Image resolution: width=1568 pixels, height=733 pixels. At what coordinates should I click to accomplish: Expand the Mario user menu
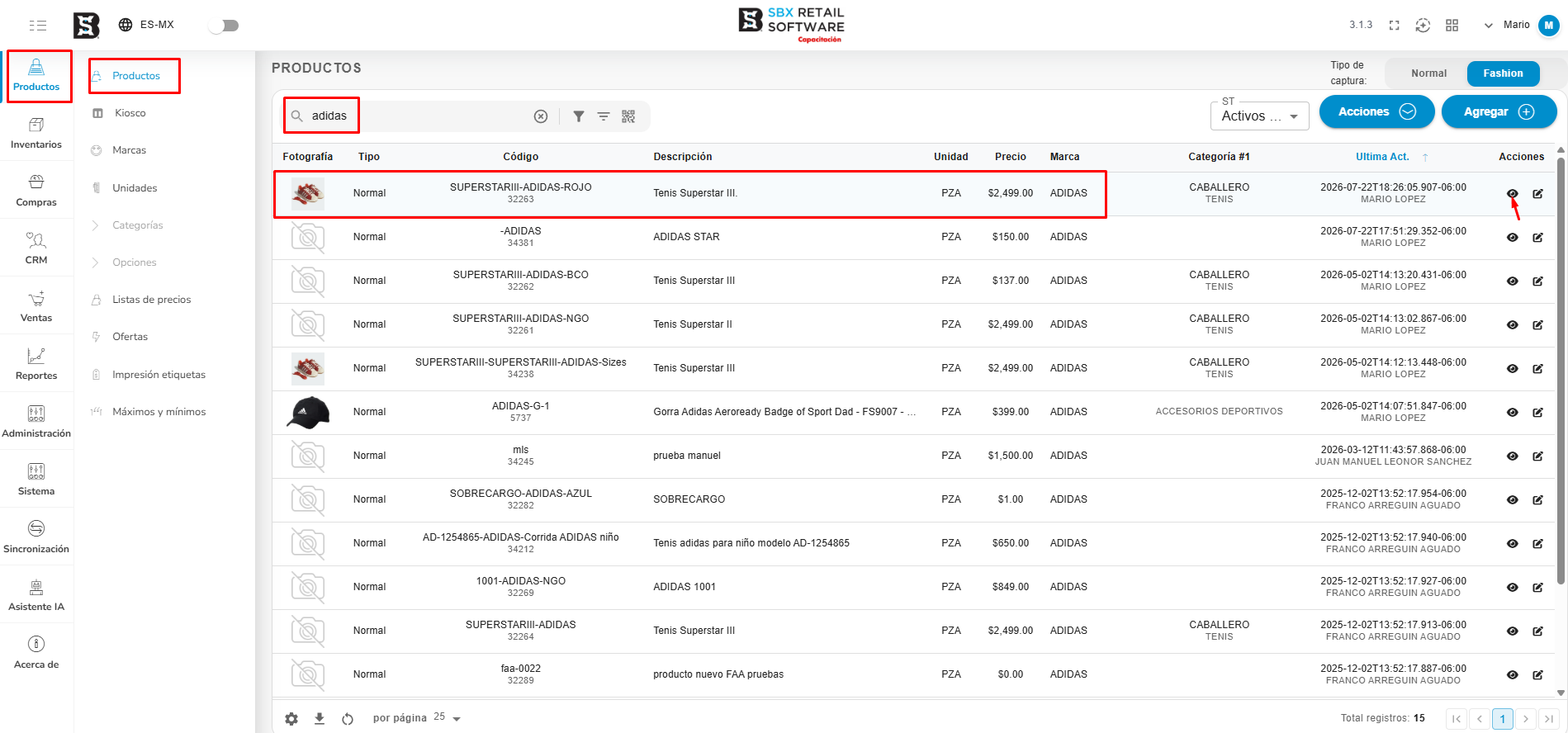pos(1521,26)
